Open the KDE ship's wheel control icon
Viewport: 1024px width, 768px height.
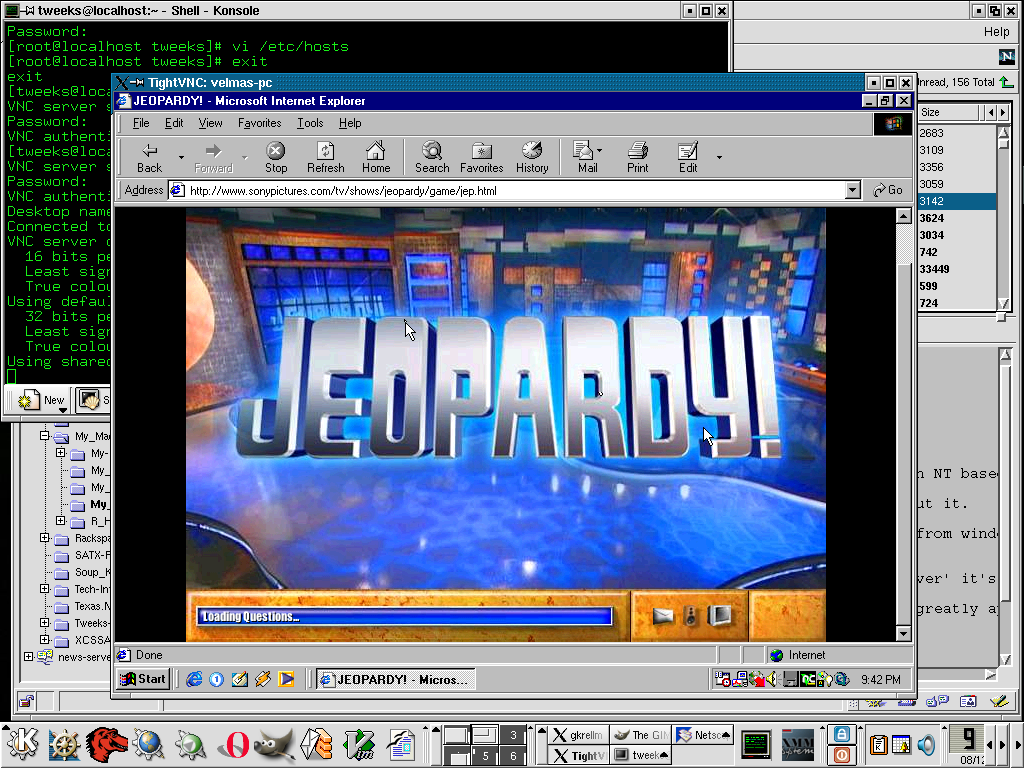64,744
